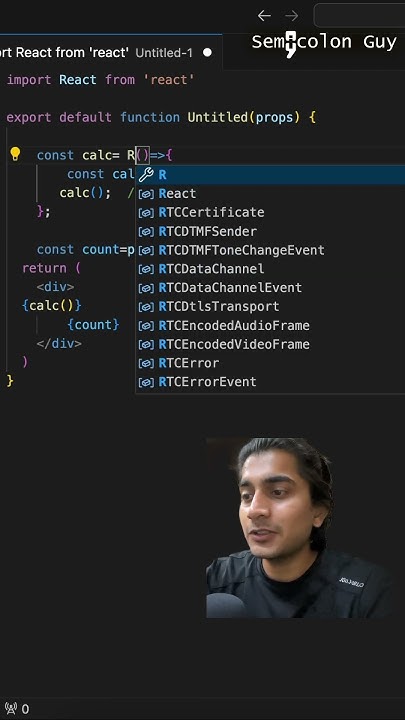
Task: Click the broadcast ports icon in status bar
Action: pyautogui.click(x=11, y=709)
